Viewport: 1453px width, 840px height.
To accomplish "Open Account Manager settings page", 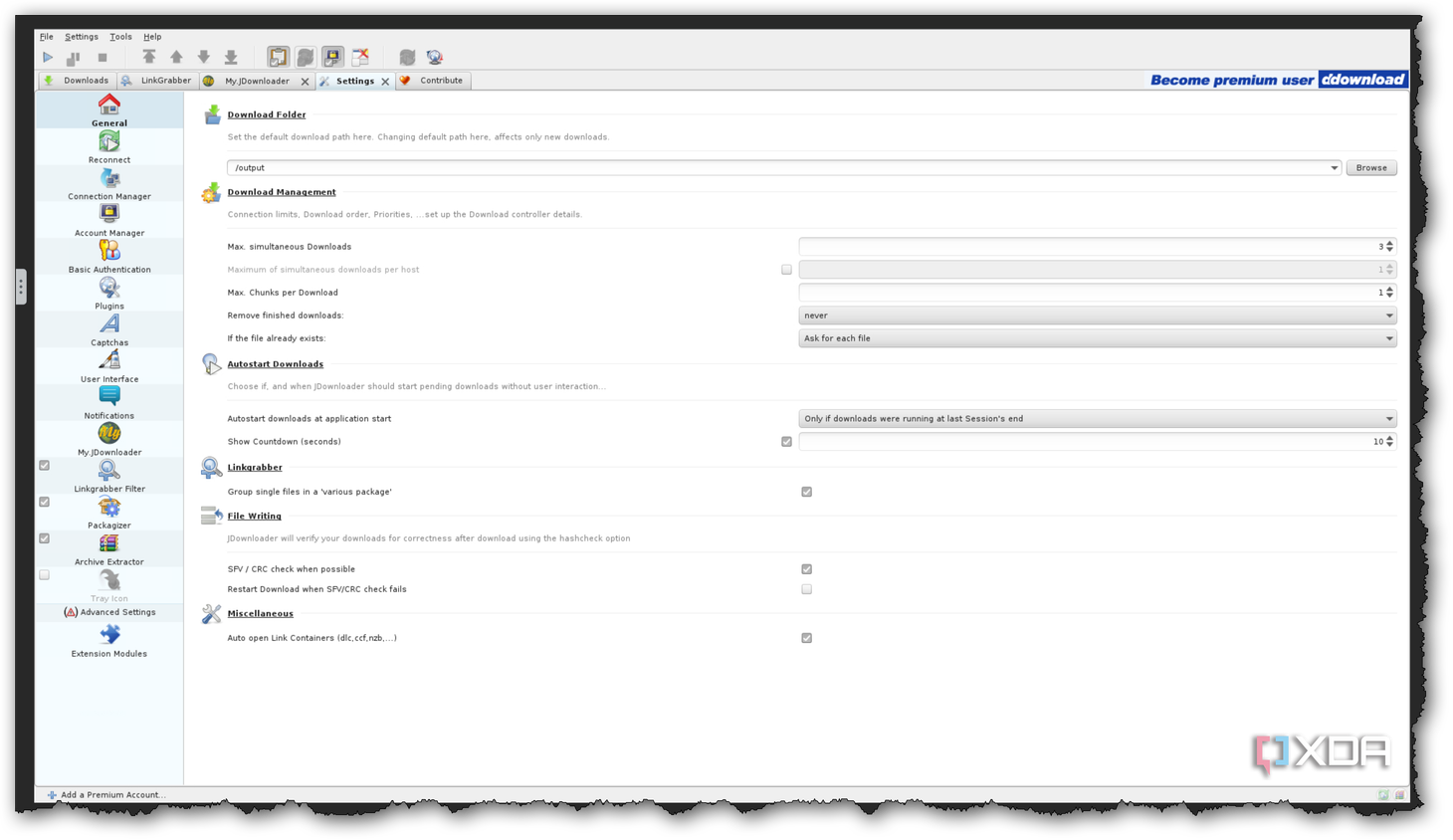I will pos(109,221).
